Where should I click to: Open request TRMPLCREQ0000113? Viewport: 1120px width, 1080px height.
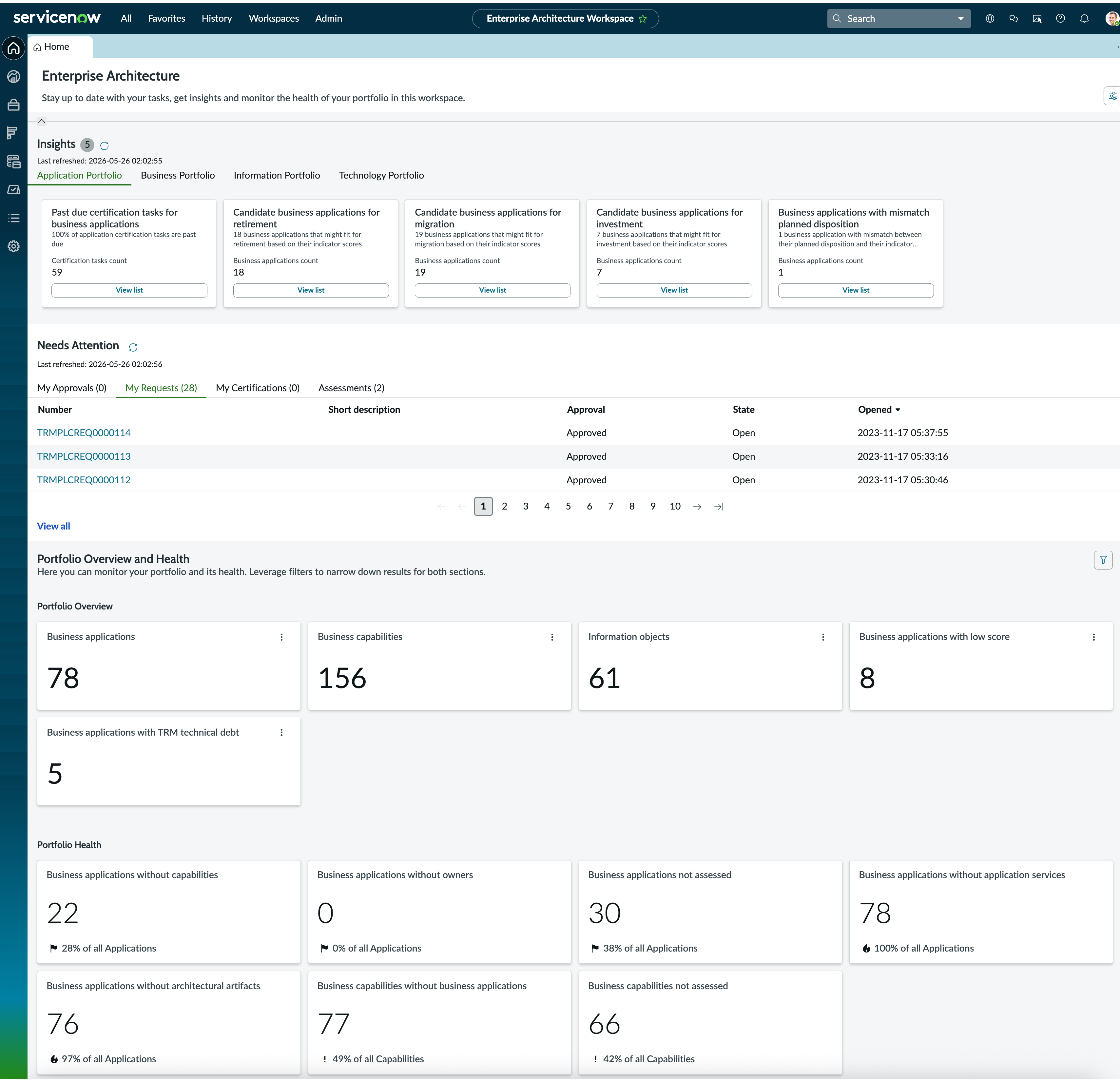pyautogui.click(x=84, y=456)
